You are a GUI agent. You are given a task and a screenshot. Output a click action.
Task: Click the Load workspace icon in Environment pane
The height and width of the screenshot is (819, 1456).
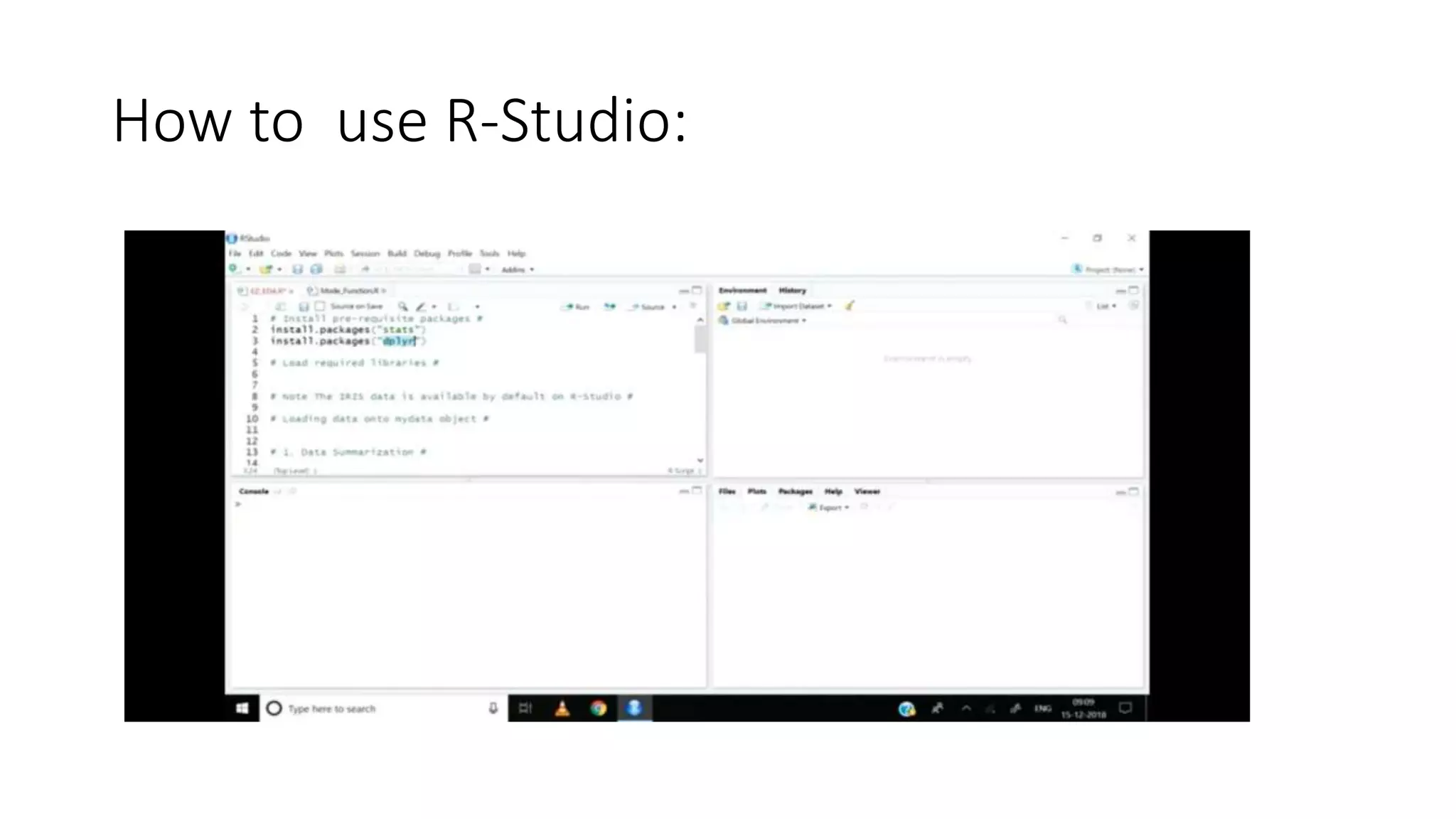pos(724,306)
